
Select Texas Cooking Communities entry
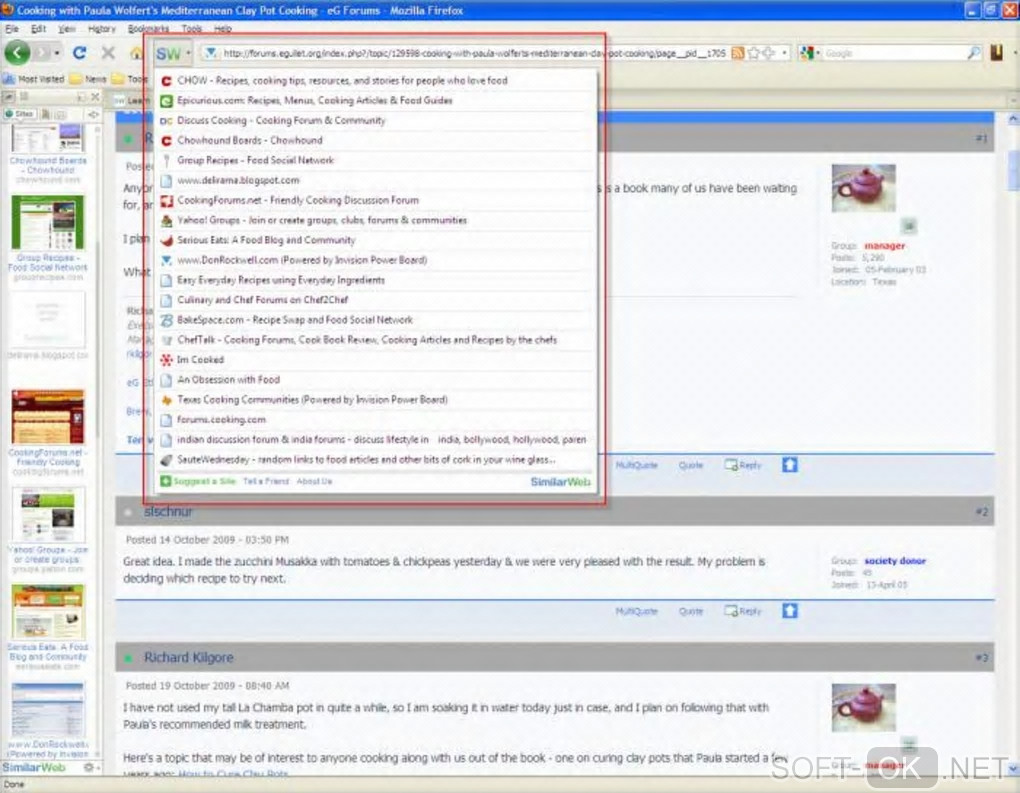point(376,399)
